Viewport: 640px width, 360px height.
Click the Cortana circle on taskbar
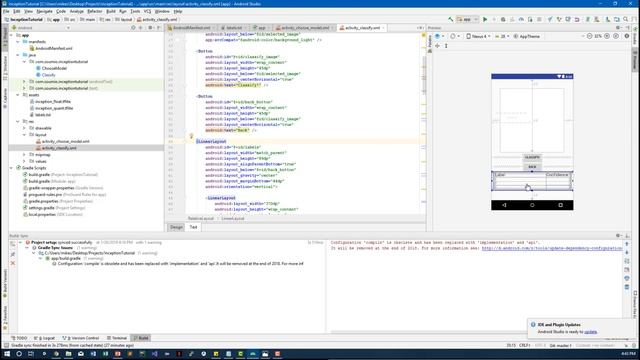(18, 354)
